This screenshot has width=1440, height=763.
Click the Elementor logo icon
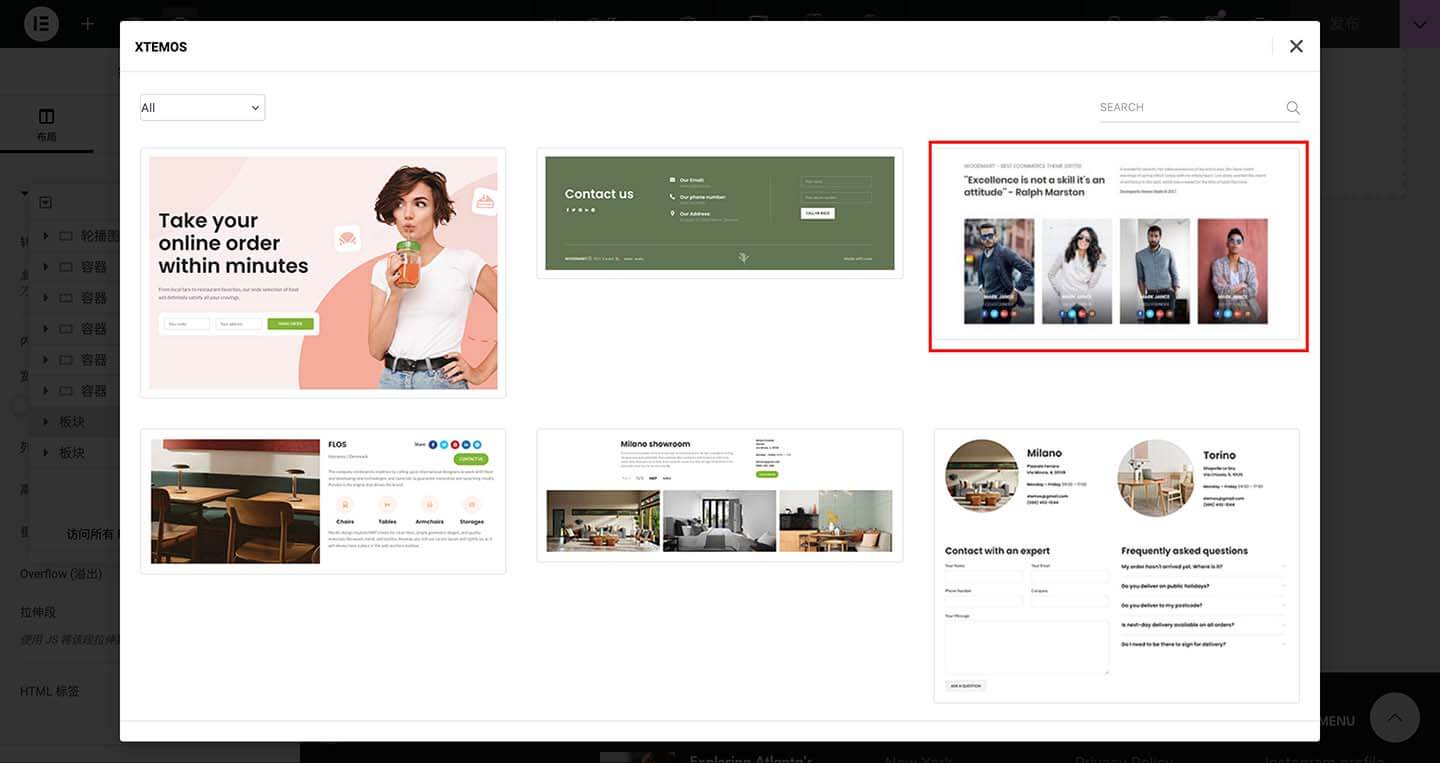click(x=42, y=24)
